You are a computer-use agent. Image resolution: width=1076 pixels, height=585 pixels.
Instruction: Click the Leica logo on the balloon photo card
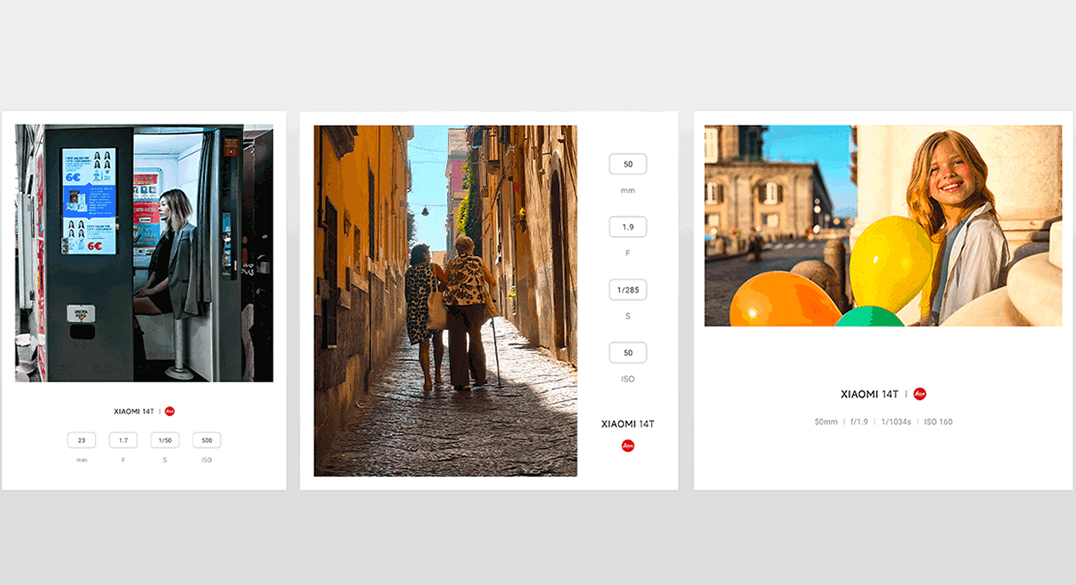(x=919, y=394)
